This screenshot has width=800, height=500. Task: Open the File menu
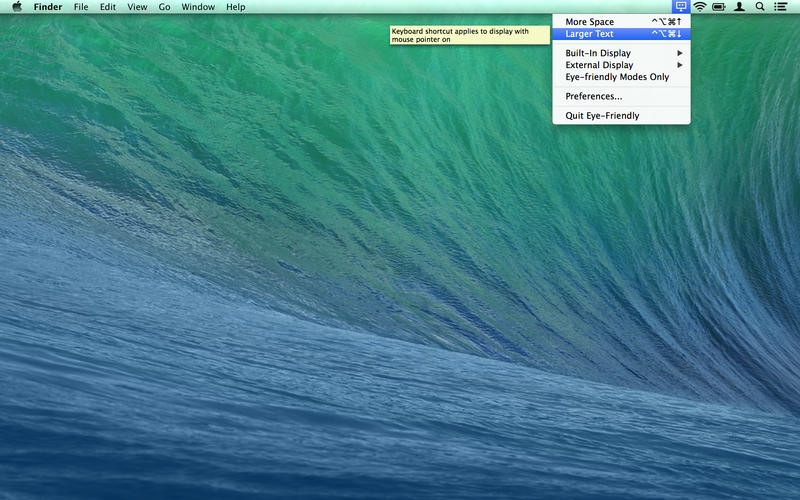point(81,7)
